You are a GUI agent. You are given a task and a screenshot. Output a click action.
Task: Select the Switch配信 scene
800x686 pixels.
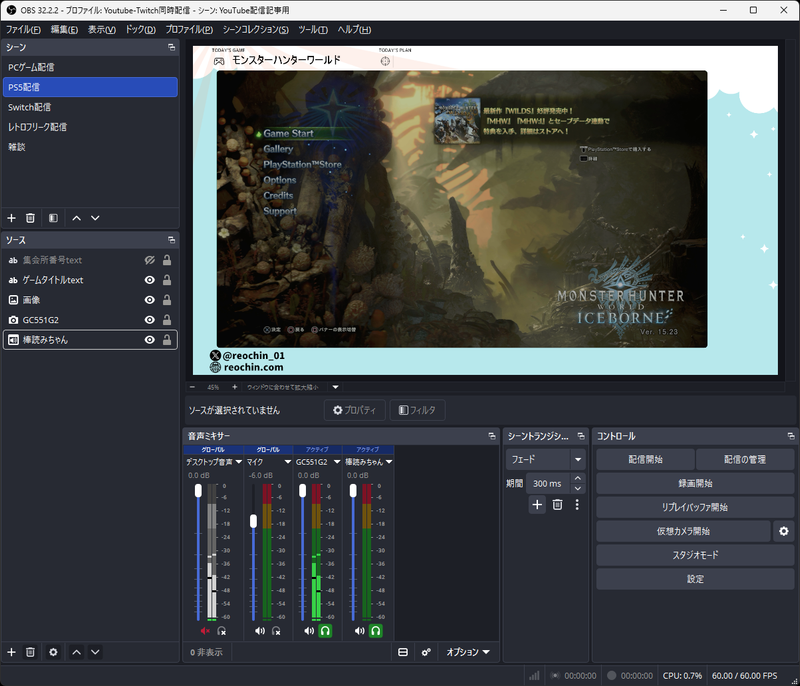tap(90, 107)
